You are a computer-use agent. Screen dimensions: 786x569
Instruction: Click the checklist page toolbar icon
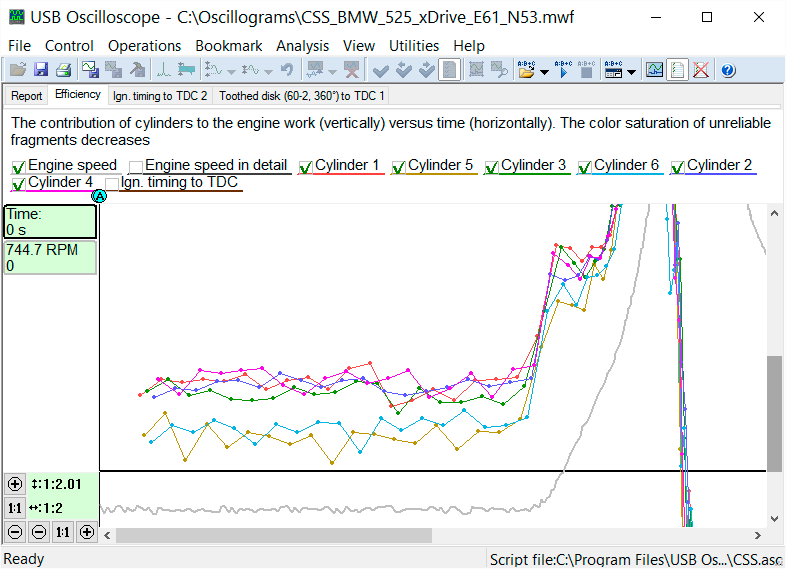[450, 70]
